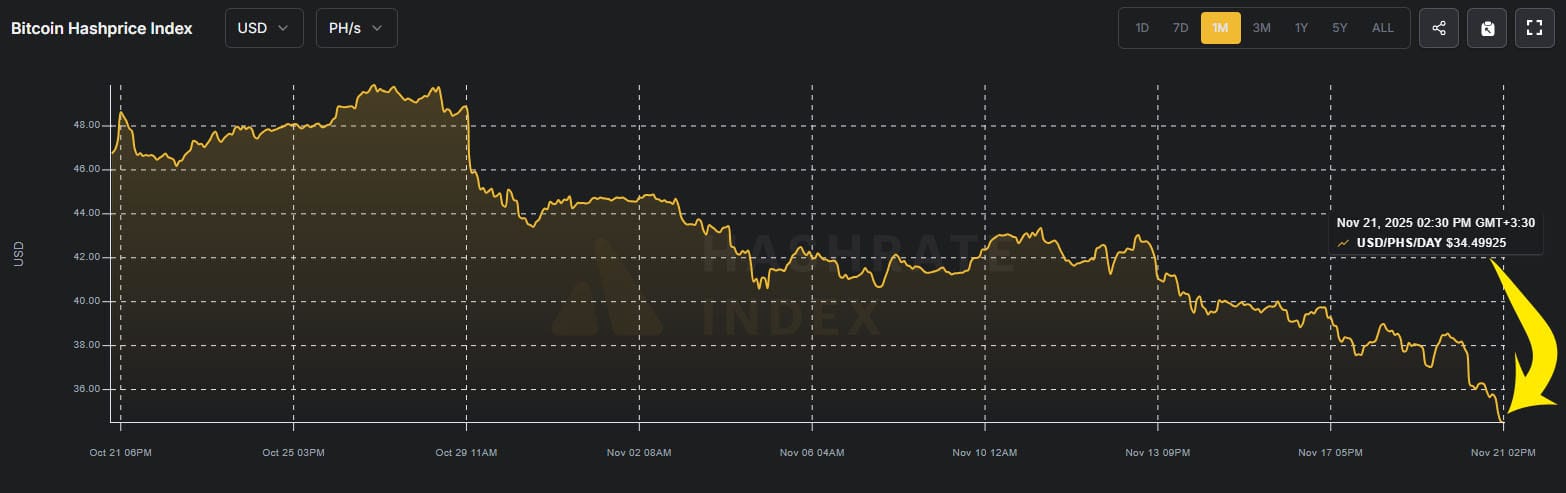The height and width of the screenshot is (493, 1566).
Task: Click the Nov 06 04AM axis label
Action: coord(812,453)
